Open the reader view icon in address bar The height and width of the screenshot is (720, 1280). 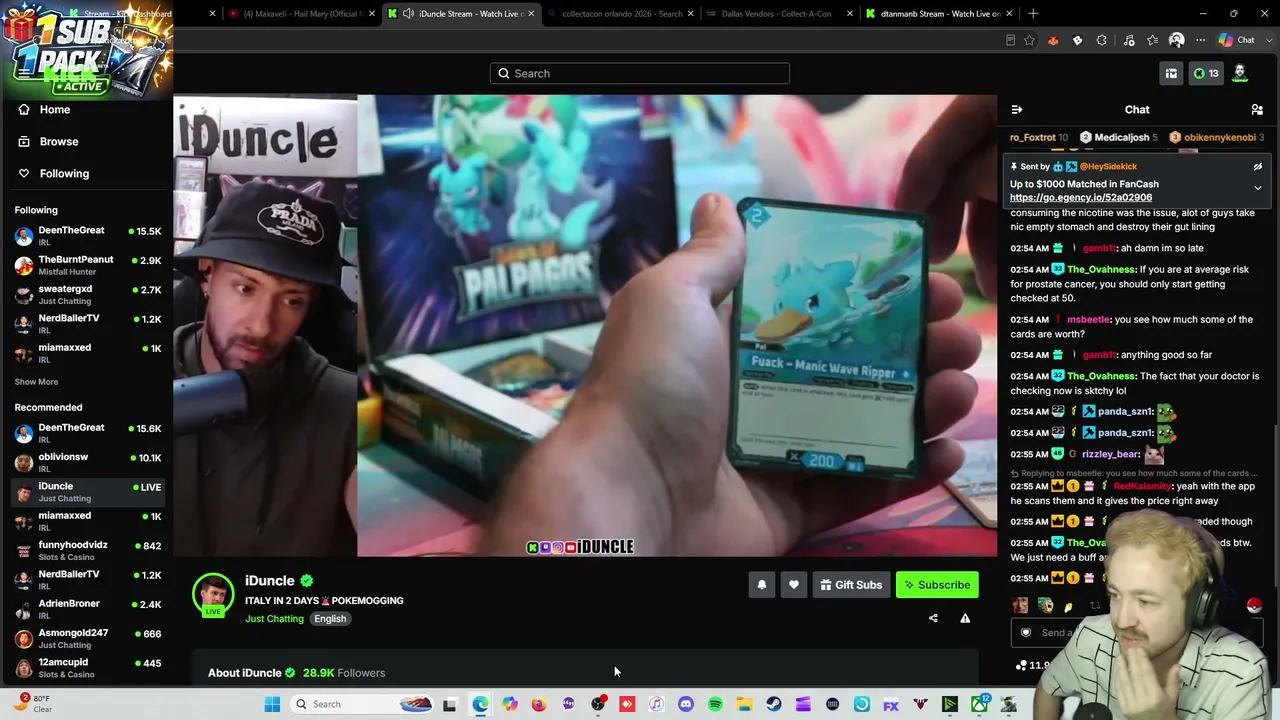[x=1010, y=40]
